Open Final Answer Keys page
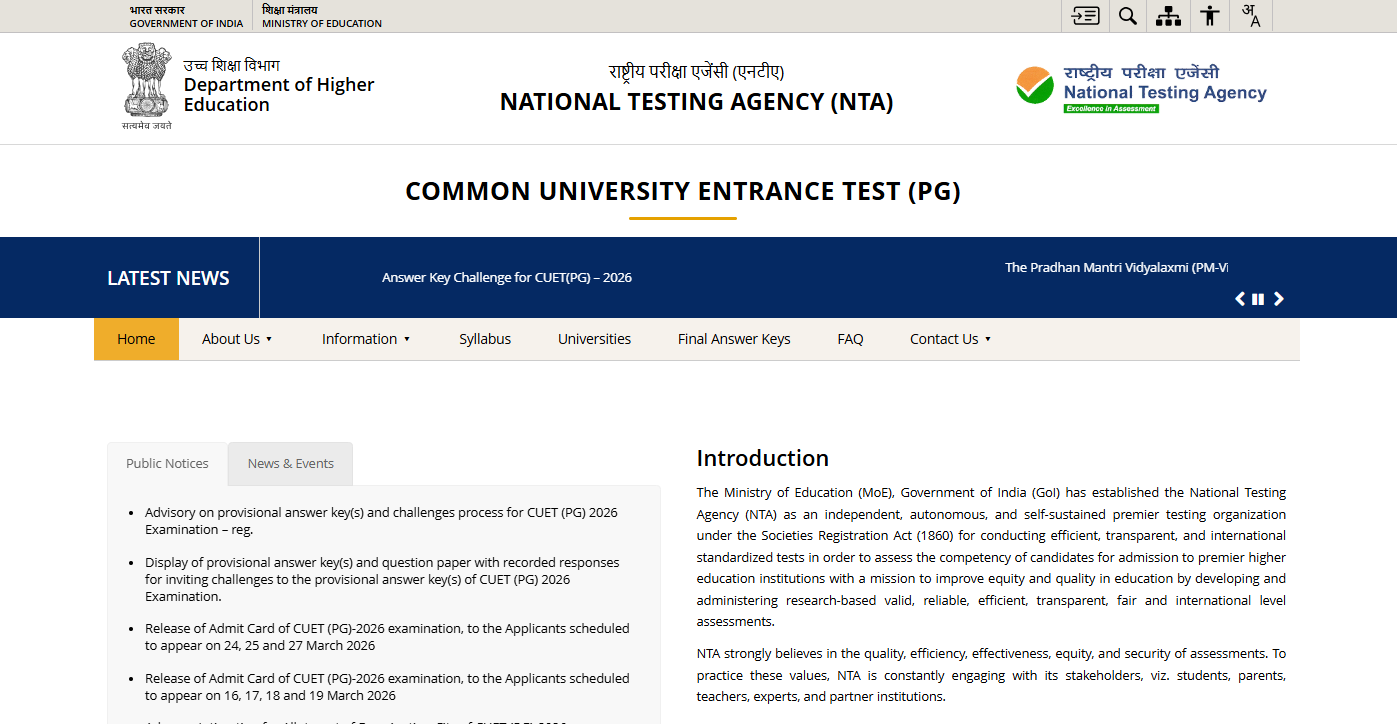This screenshot has height=724, width=1397. point(734,339)
